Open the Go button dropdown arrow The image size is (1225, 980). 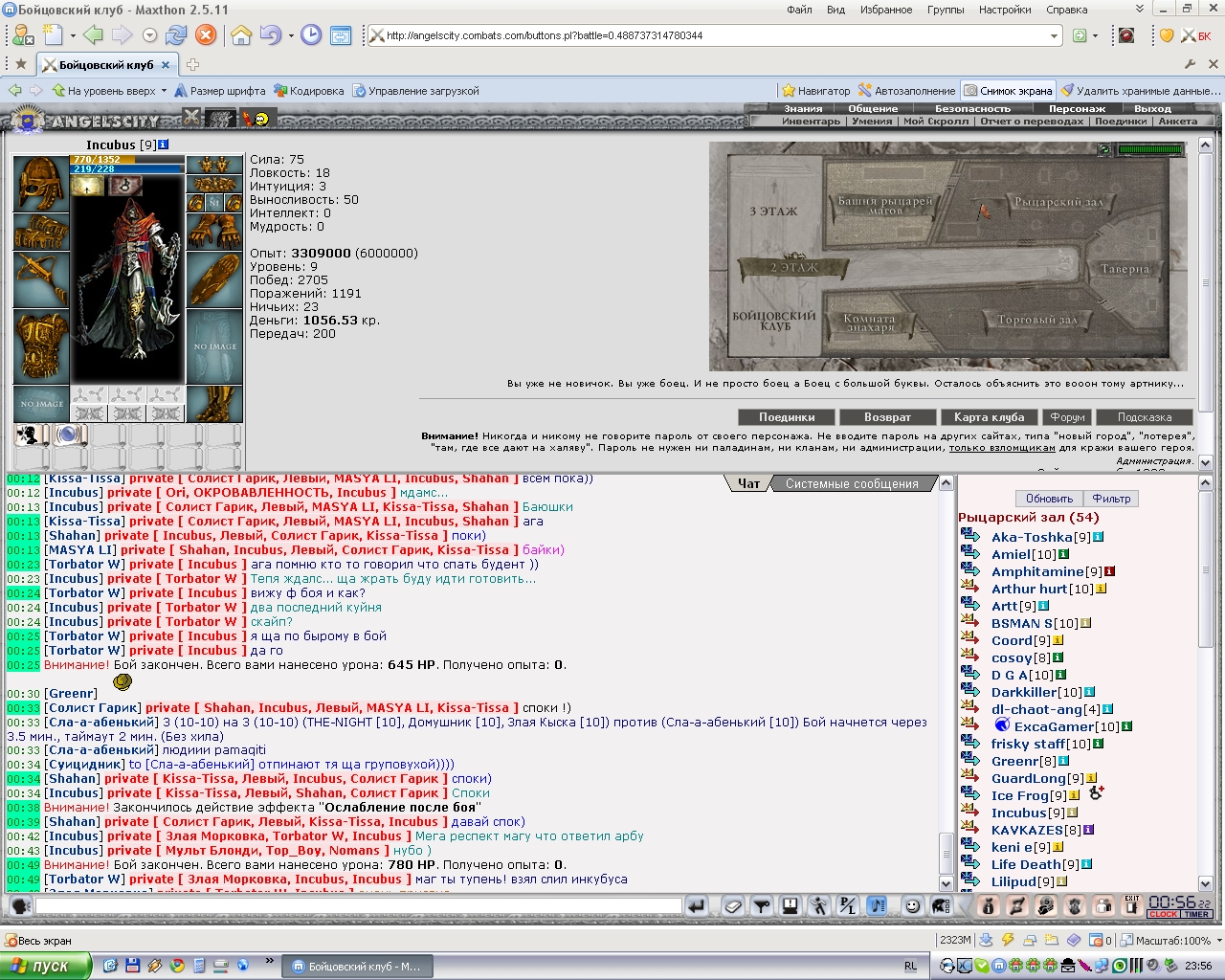[1097, 35]
